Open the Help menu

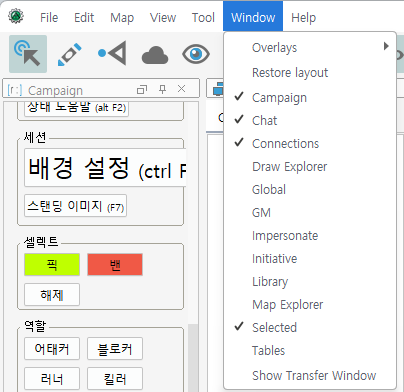[303, 17]
